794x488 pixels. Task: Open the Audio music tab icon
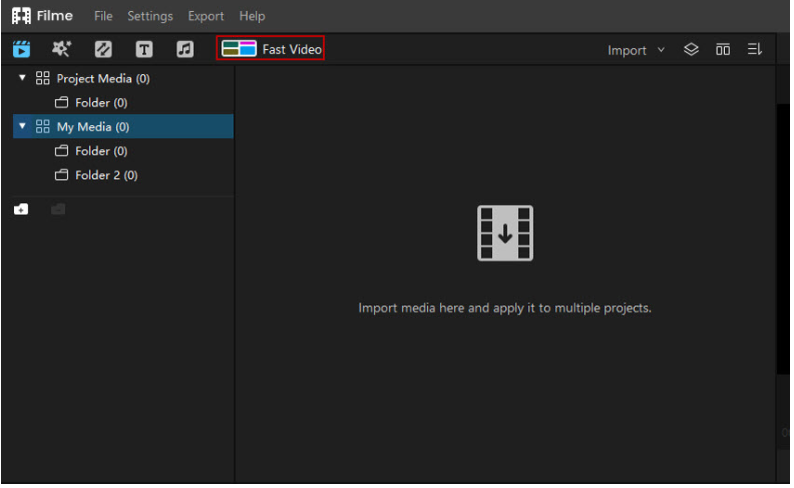[x=185, y=49]
